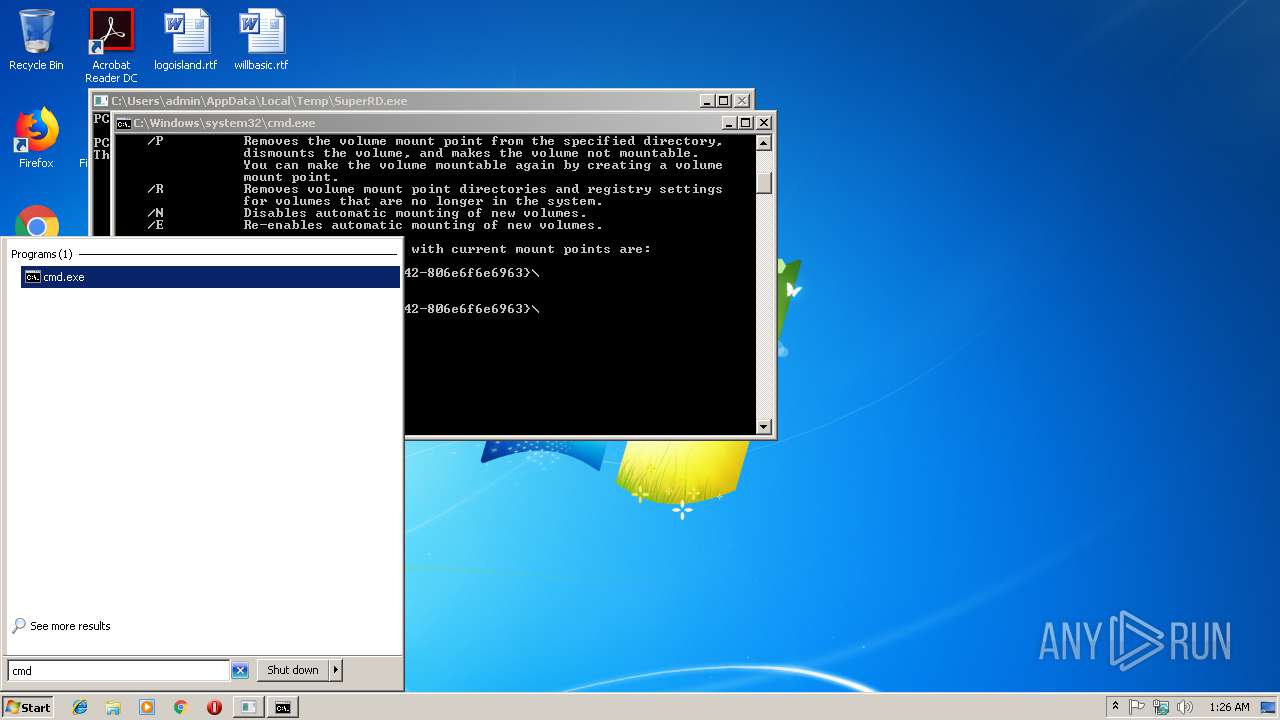
Task: Close the cmd.exe window
Action: pyautogui.click(x=764, y=123)
